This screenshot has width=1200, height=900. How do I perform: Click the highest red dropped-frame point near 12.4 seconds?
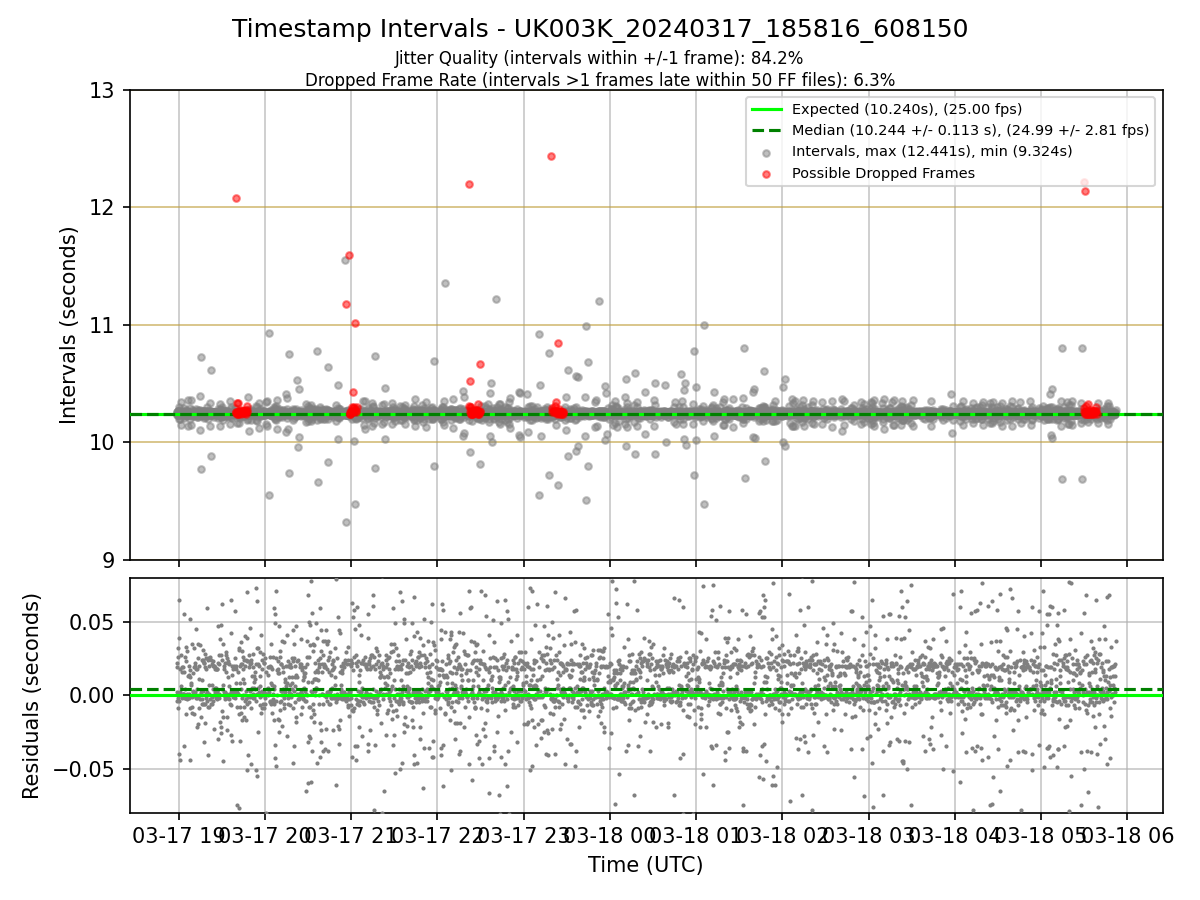[x=551, y=156]
